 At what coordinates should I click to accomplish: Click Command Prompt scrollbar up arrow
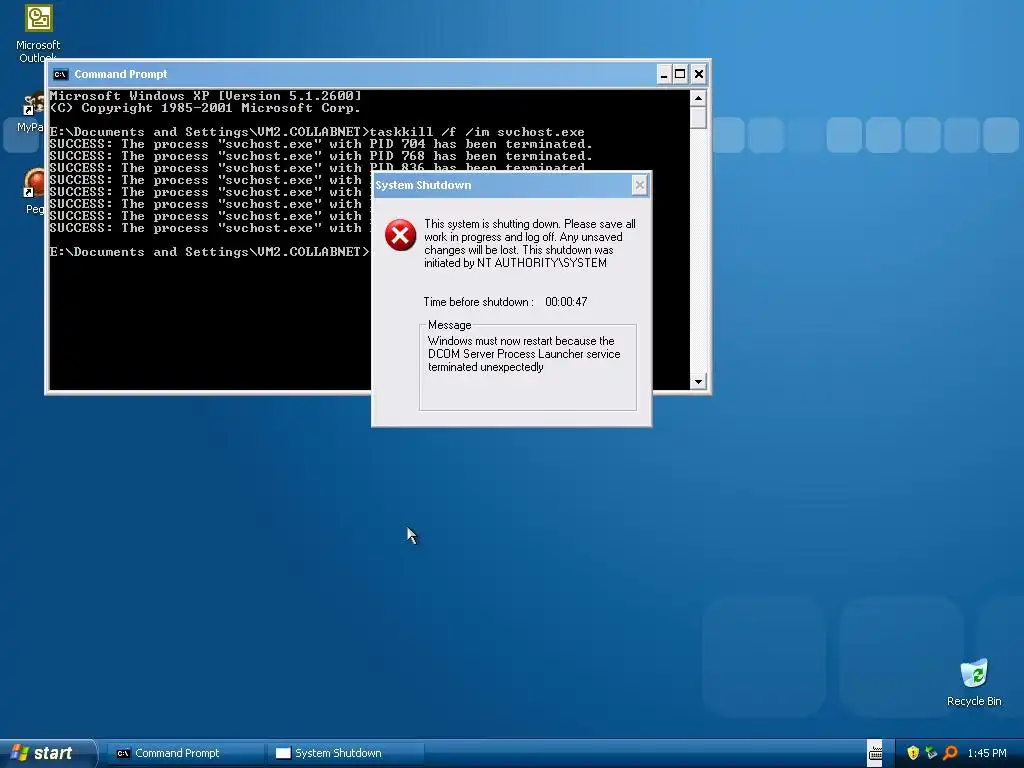[x=698, y=99]
